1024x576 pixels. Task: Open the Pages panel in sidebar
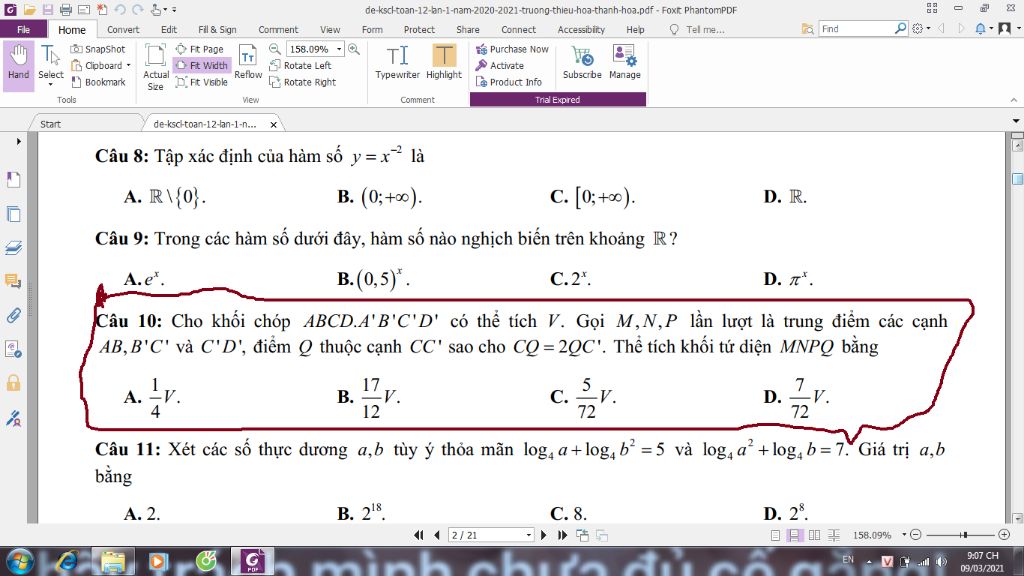13,214
